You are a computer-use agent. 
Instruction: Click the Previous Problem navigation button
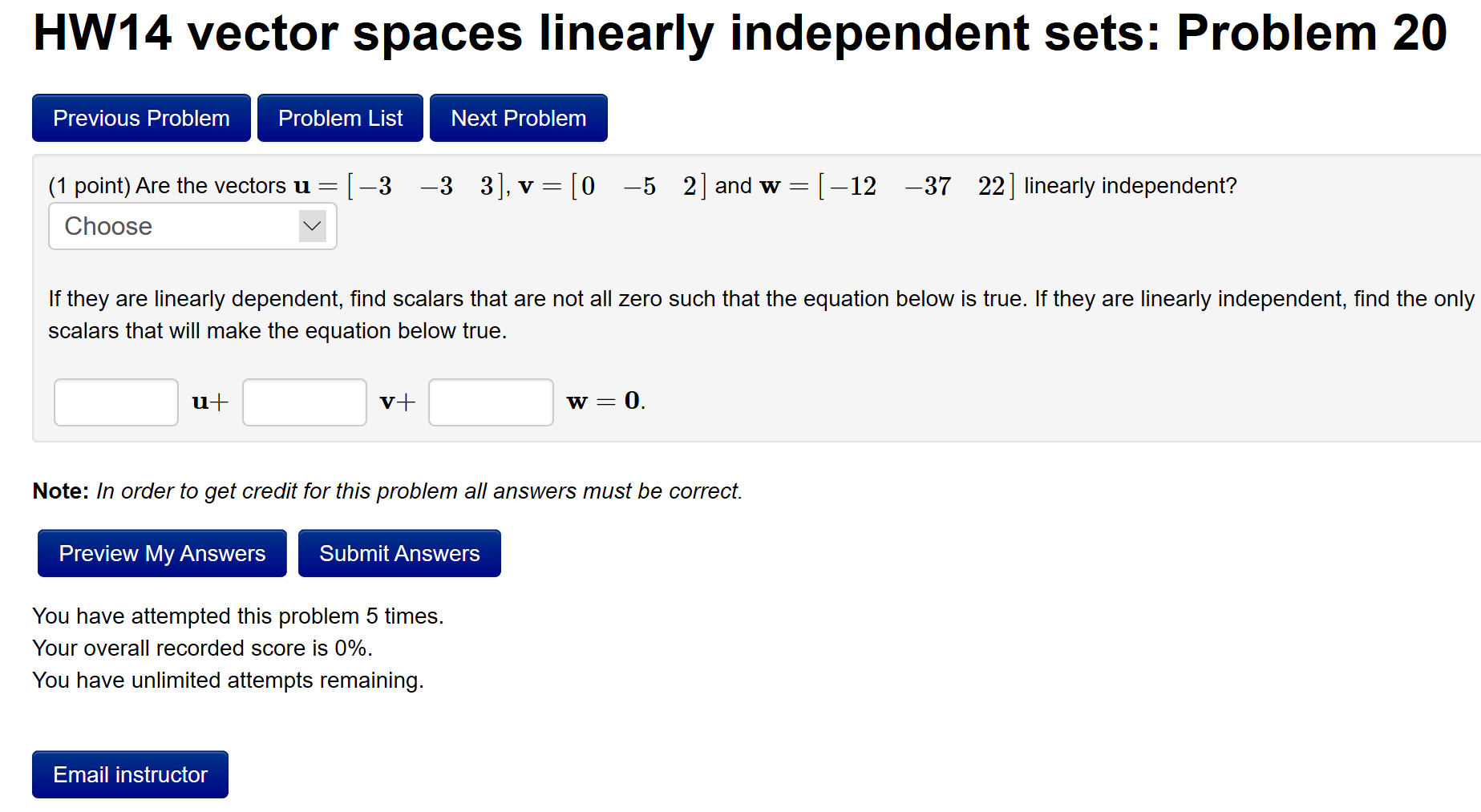coord(140,118)
